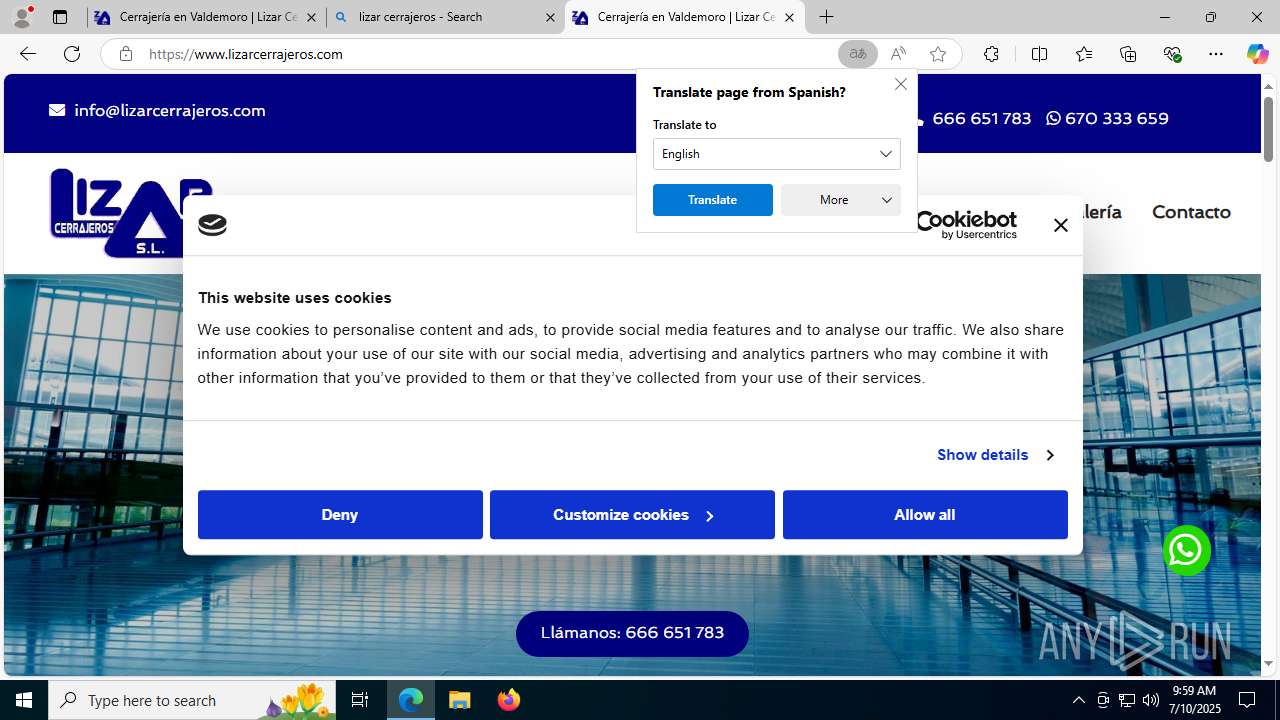Screen dimensions: 1280x720
Task: Click the Windows Start button
Action: coord(24,700)
